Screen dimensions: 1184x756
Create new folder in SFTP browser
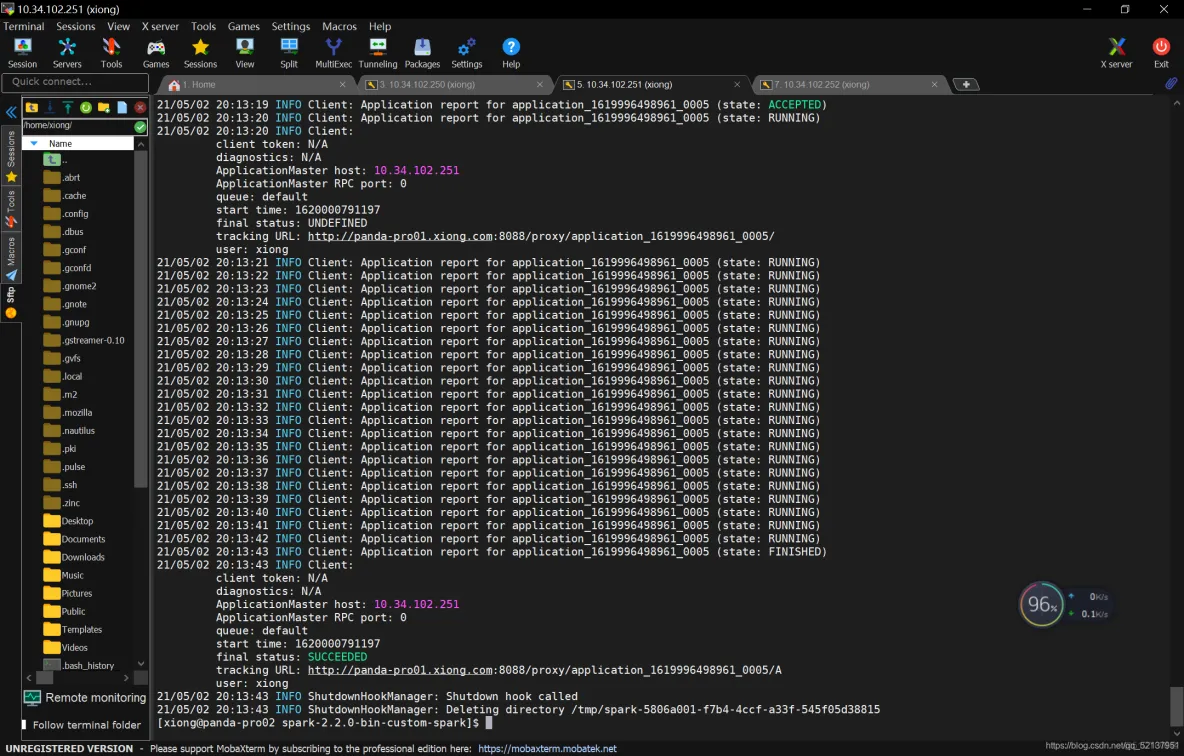point(104,107)
